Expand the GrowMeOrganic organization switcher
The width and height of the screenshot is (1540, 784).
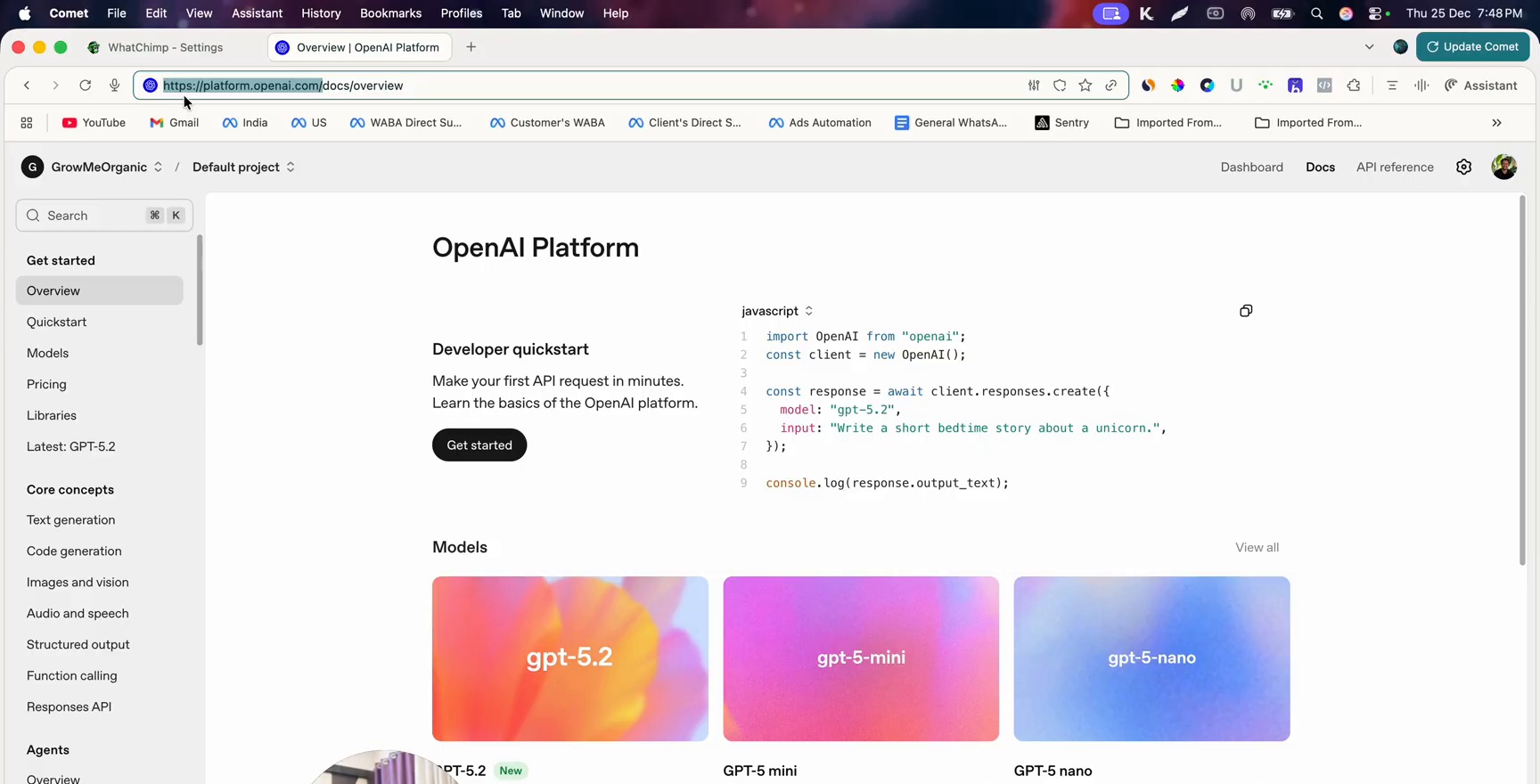(x=158, y=167)
